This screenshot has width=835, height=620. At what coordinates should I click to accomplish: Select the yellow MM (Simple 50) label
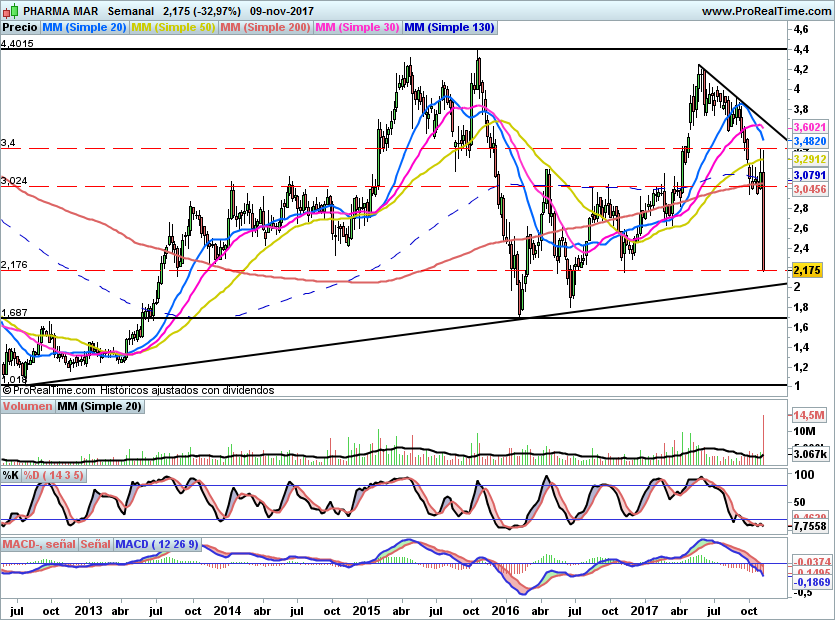click(173, 28)
